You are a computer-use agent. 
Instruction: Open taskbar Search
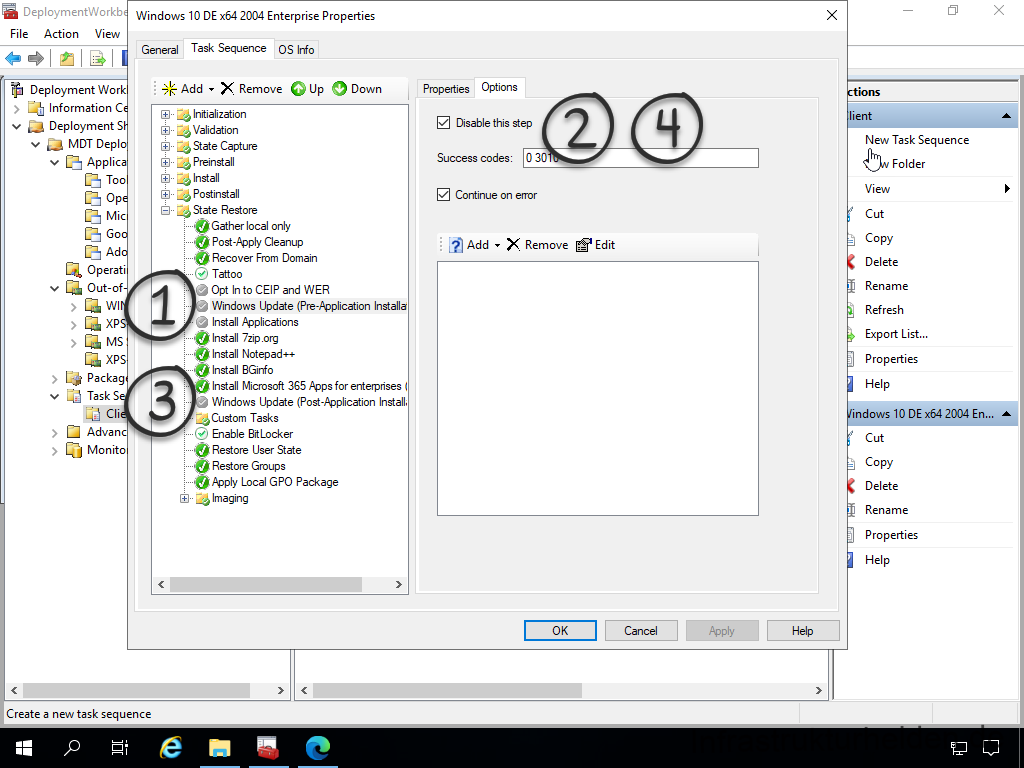(72, 748)
